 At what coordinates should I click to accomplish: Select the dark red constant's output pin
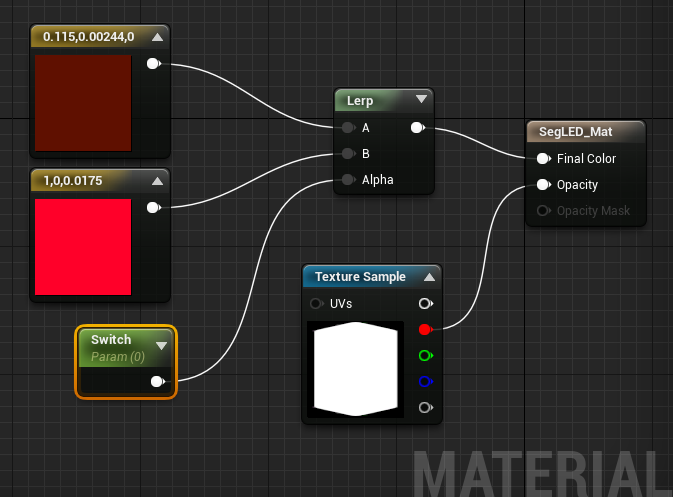click(153, 64)
